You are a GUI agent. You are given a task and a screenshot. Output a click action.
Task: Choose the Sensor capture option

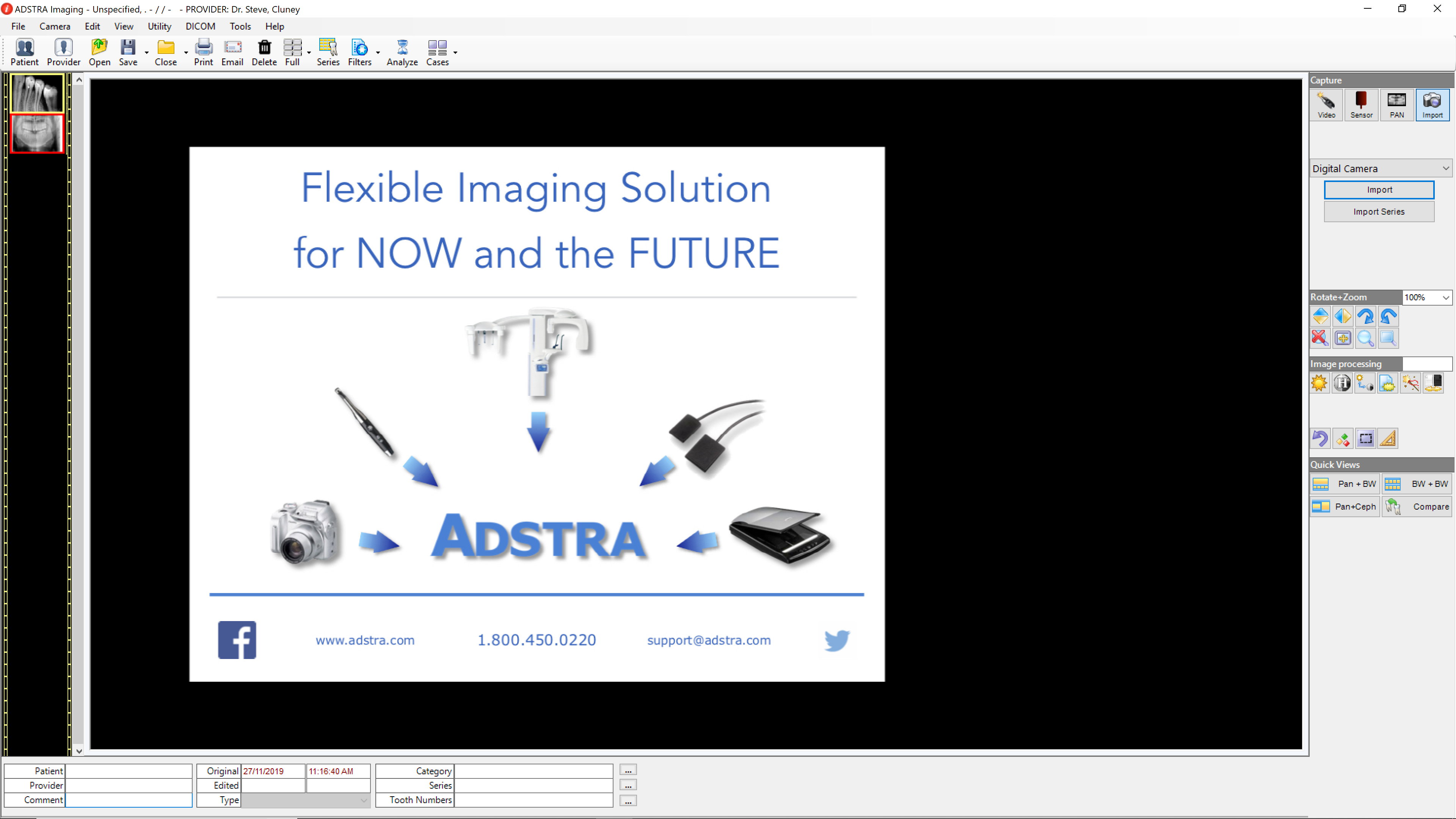pos(1362,105)
